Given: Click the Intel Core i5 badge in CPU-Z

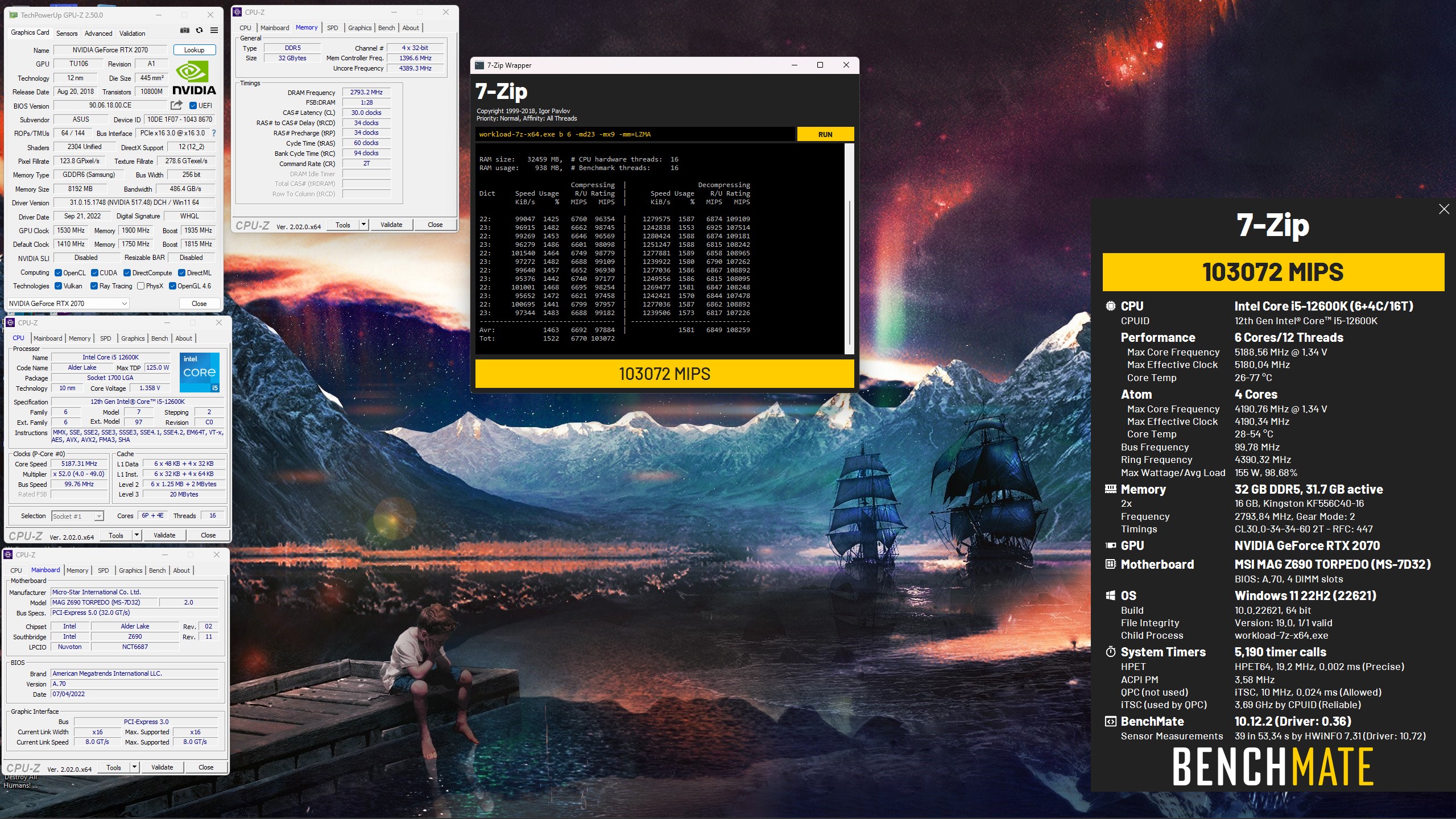Looking at the screenshot, I should [x=200, y=373].
